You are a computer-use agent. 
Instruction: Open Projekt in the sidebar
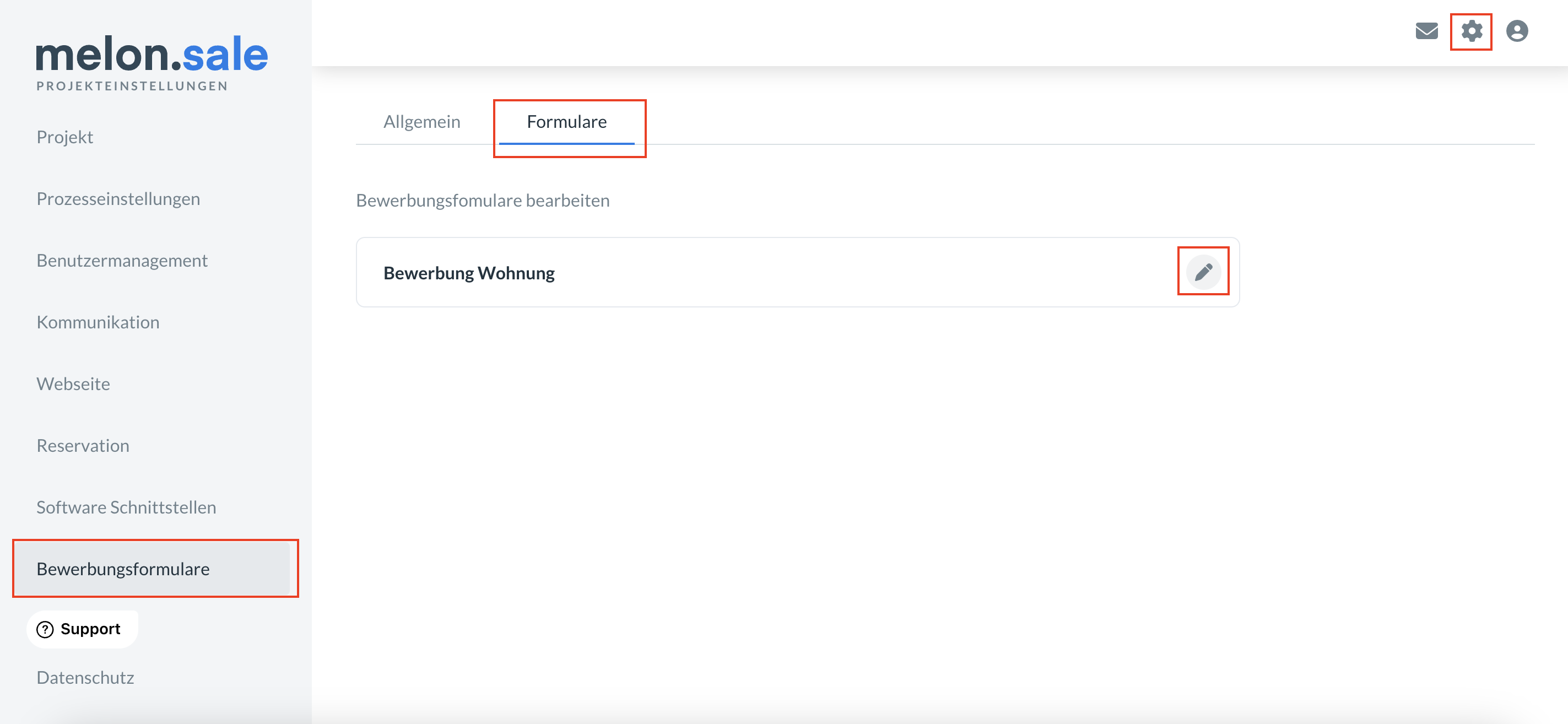coord(64,137)
